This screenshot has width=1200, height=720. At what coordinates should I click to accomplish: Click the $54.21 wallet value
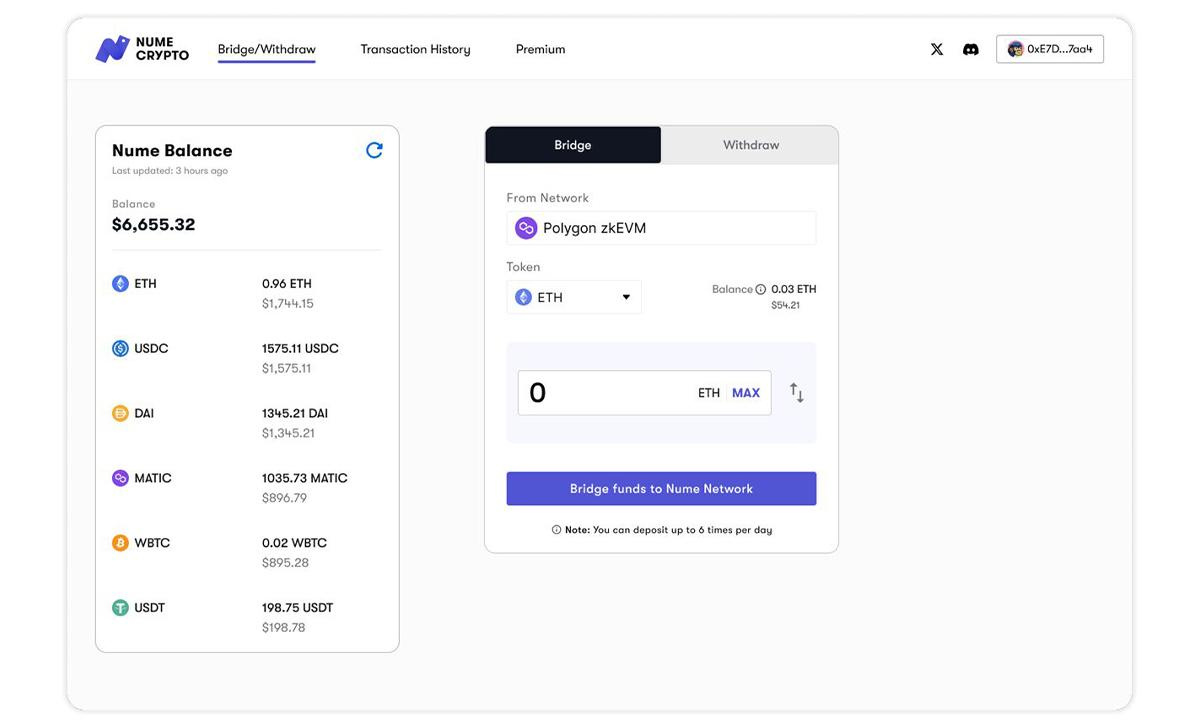click(x=785, y=306)
